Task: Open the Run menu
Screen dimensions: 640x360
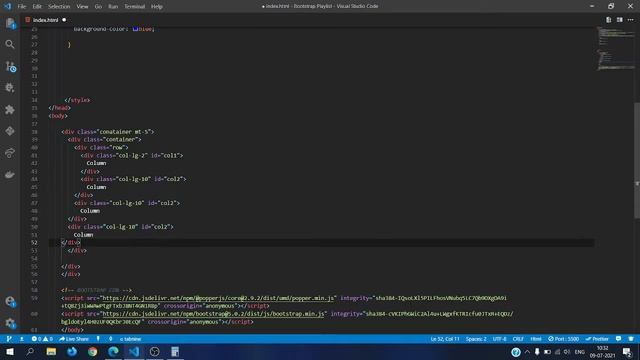Action: [x=113, y=7]
